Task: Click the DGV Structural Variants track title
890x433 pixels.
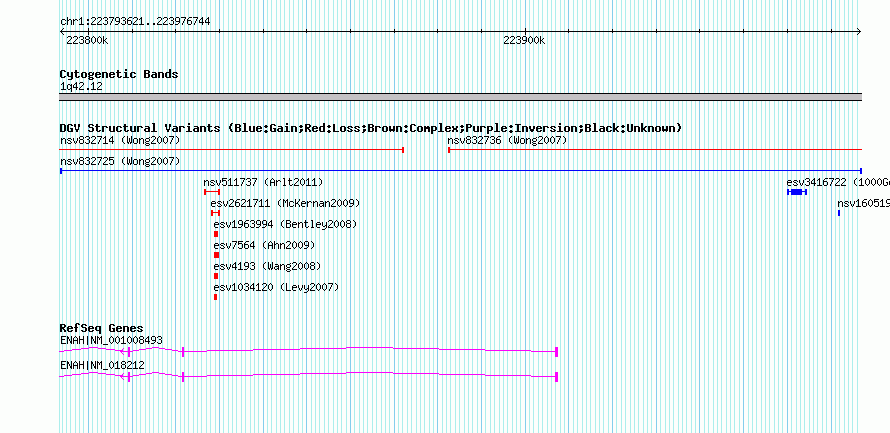Action: coord(371,128)
